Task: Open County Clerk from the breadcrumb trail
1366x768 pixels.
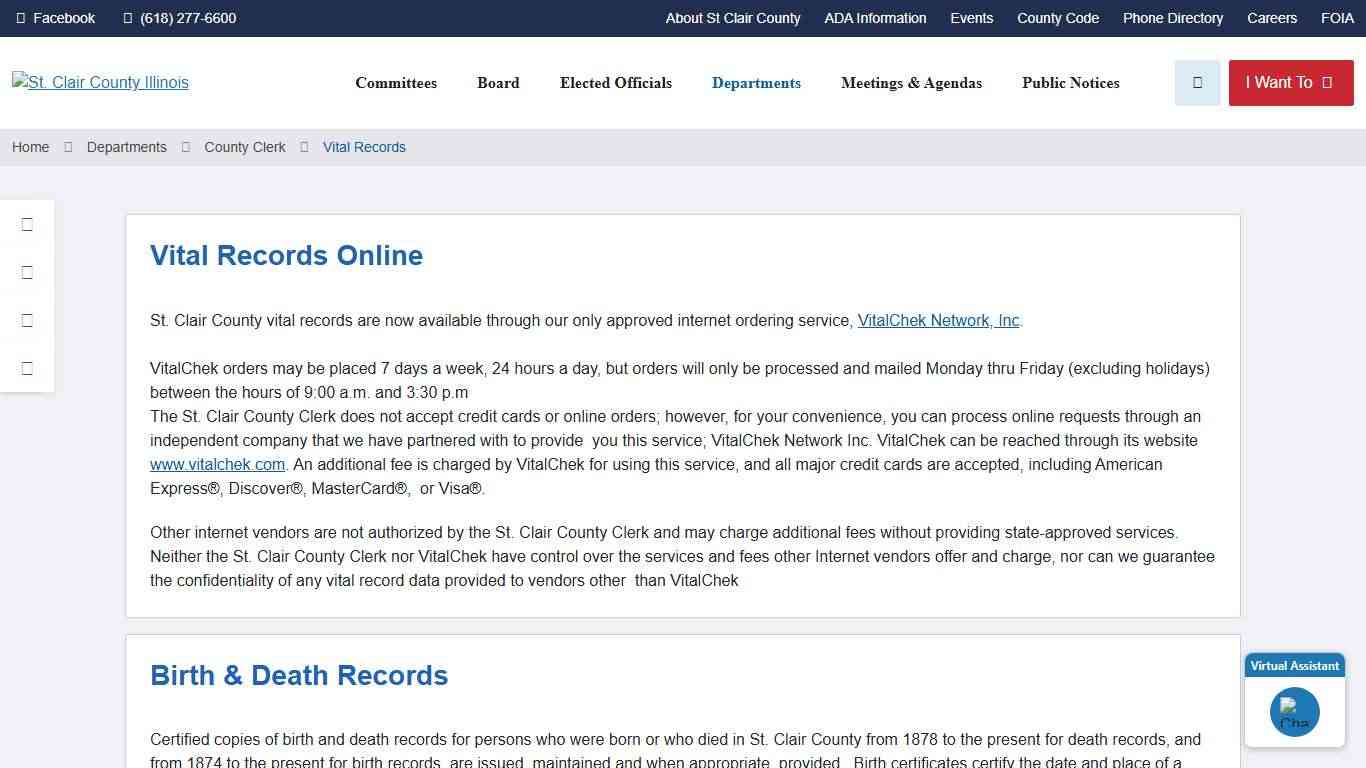Action: [x=244, y=147]
